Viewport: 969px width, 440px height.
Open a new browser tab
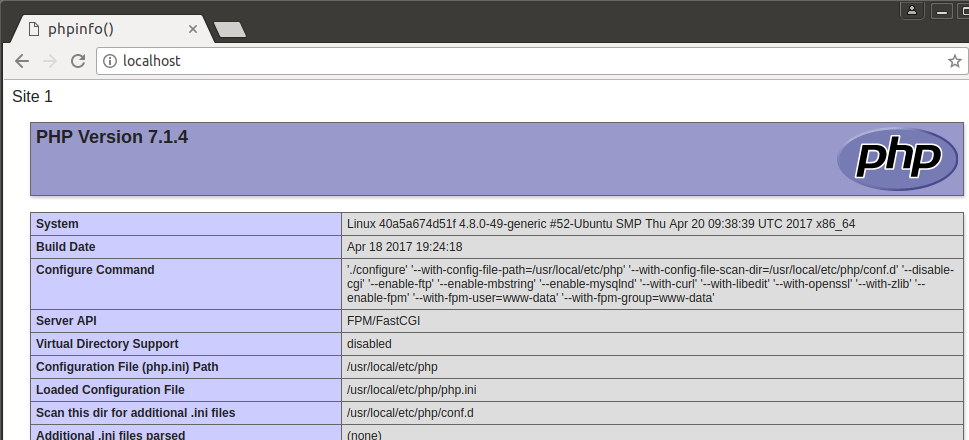click(x=229, y=29)
